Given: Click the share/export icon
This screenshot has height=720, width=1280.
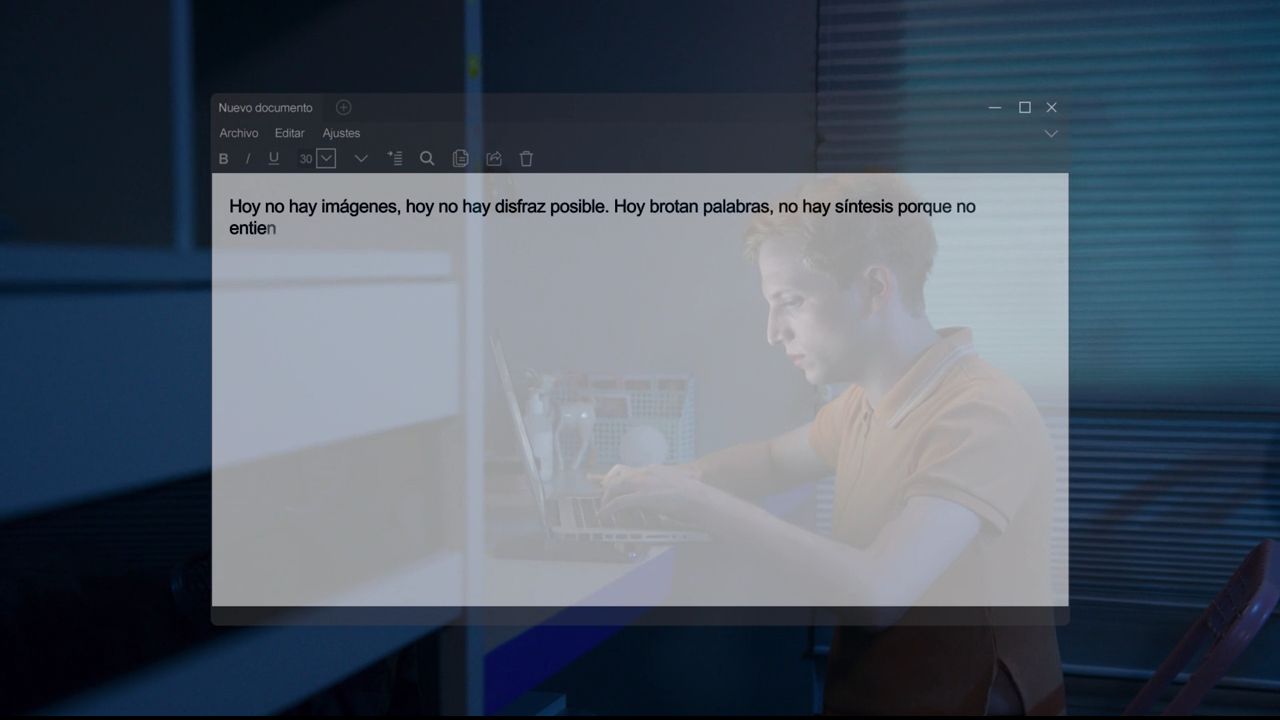Looking at the screenshot, I should [493, 158].
